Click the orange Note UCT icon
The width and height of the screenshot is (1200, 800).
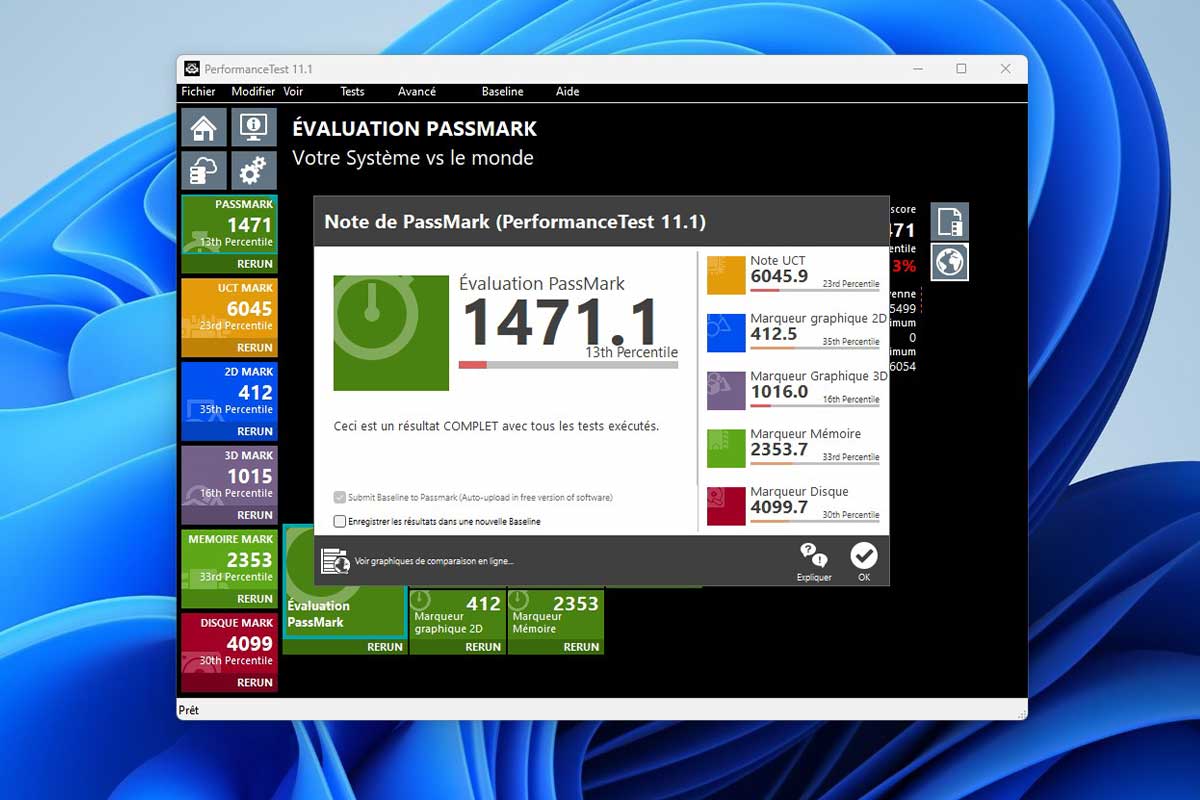(x=726, y=275)
